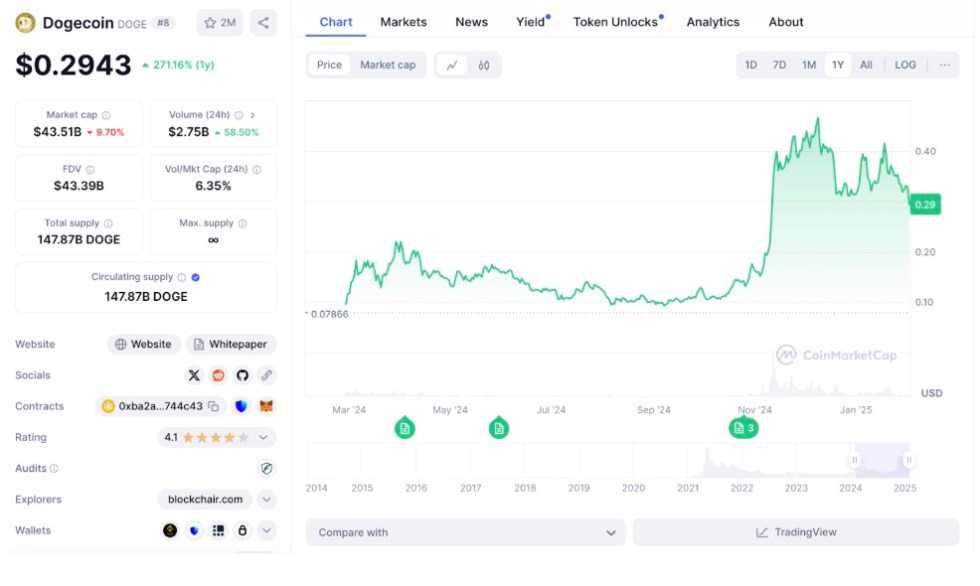Click news marker near May '24
The height and width of the screenshot is (586, 980).
click(x=499, y=429)
